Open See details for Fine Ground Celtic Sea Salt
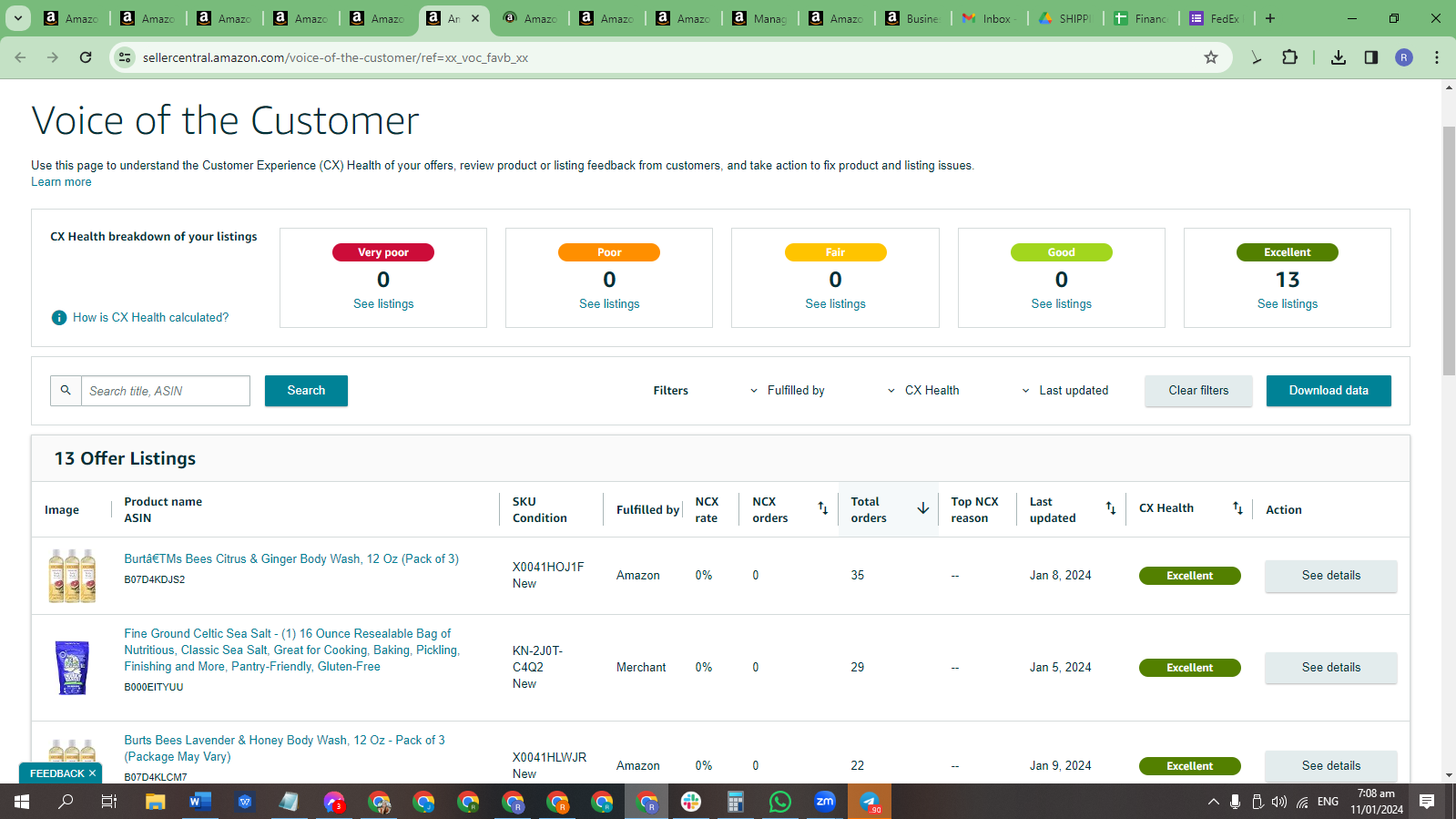Viewport: 1456px width, 819px height. 1330,668
